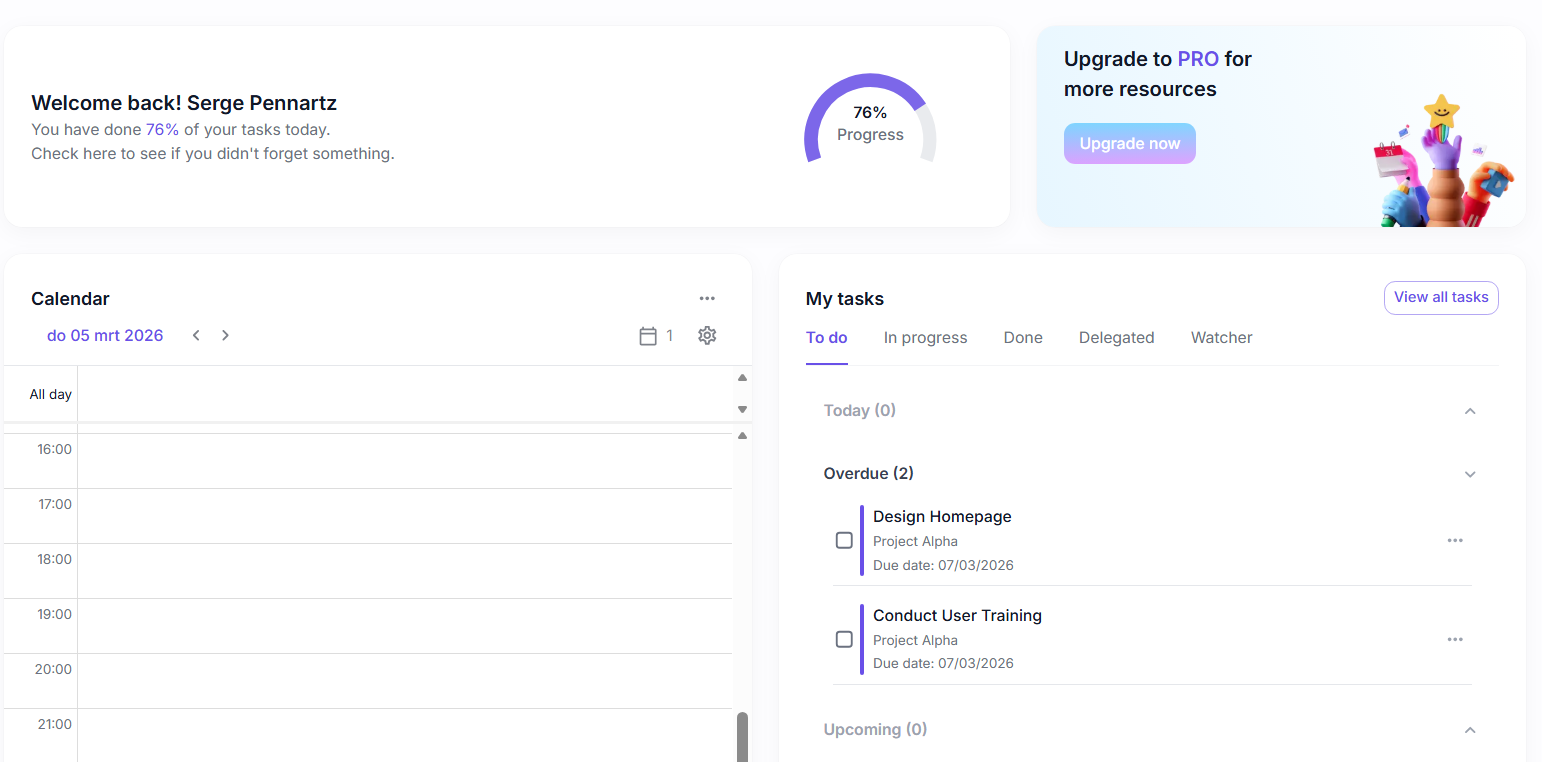Open the Design Homepage task title
This screenshot has height=762, width=1542.
coord(942,516)
